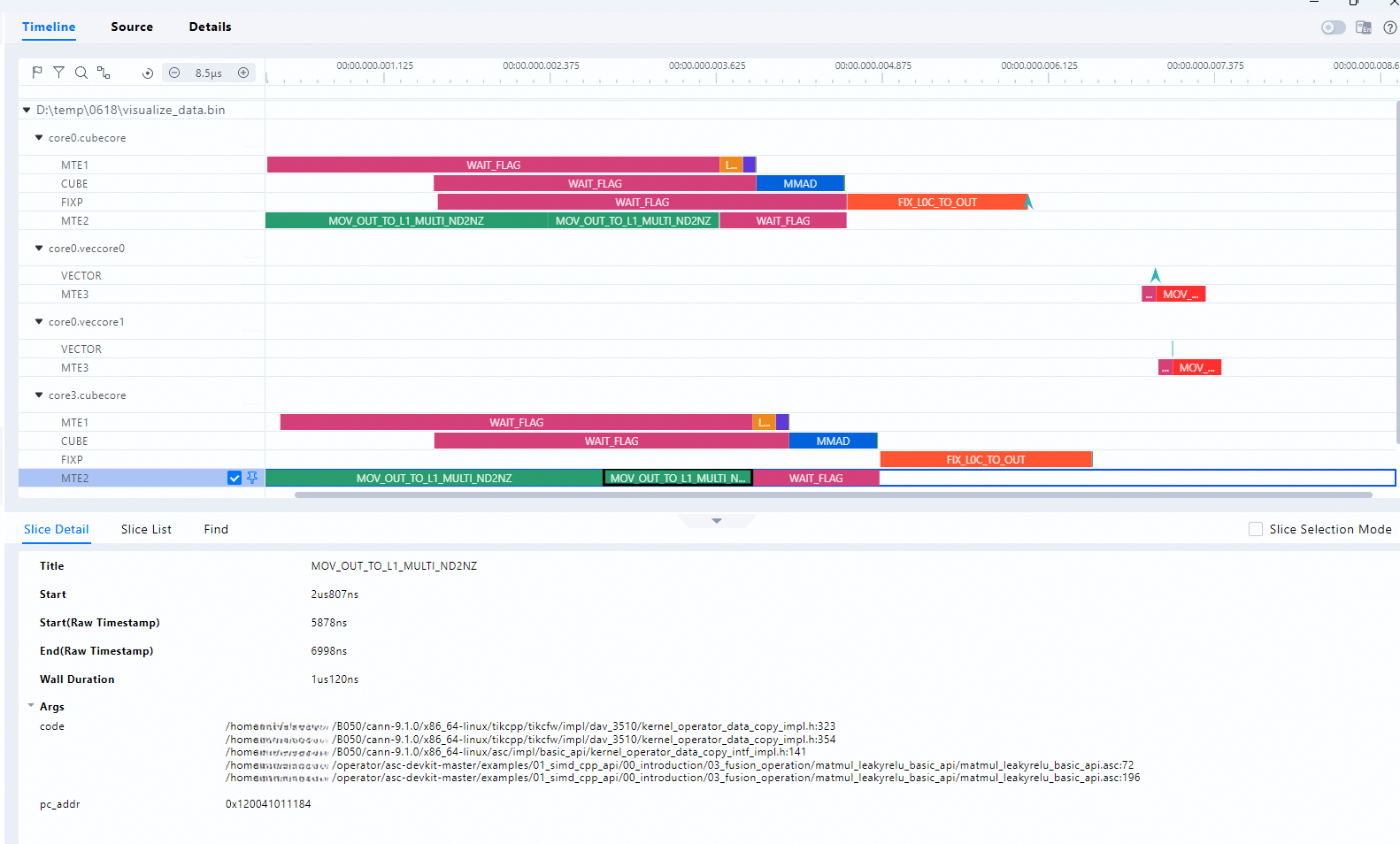Toggle the light/dark theme switch
The height and width of the screenshot is (844, 1400).
[x=1333, y=27]
